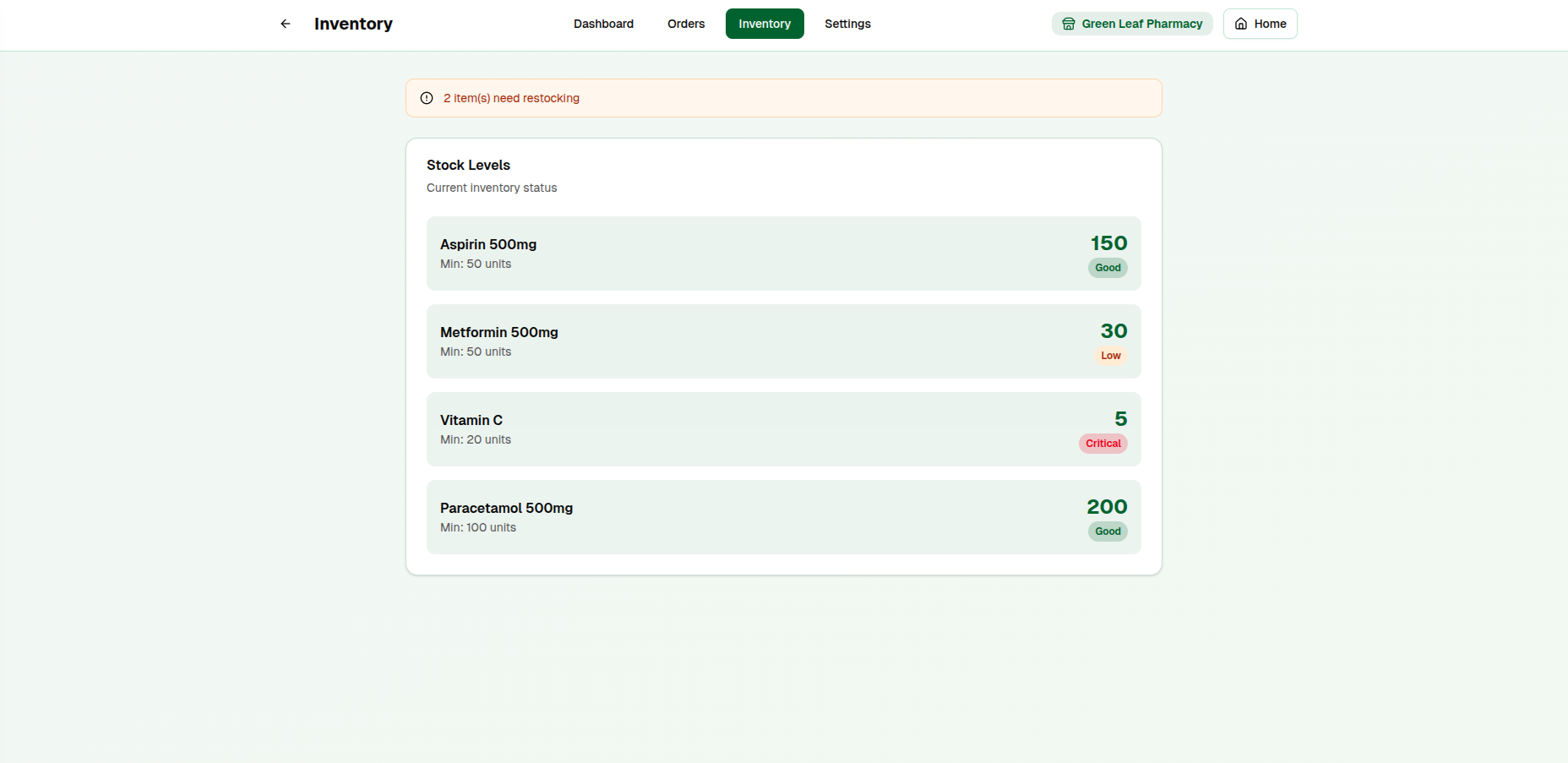Click the Good badge on Paracetamol 500mg
The image size is (1568, 763).
(1107, 531)
